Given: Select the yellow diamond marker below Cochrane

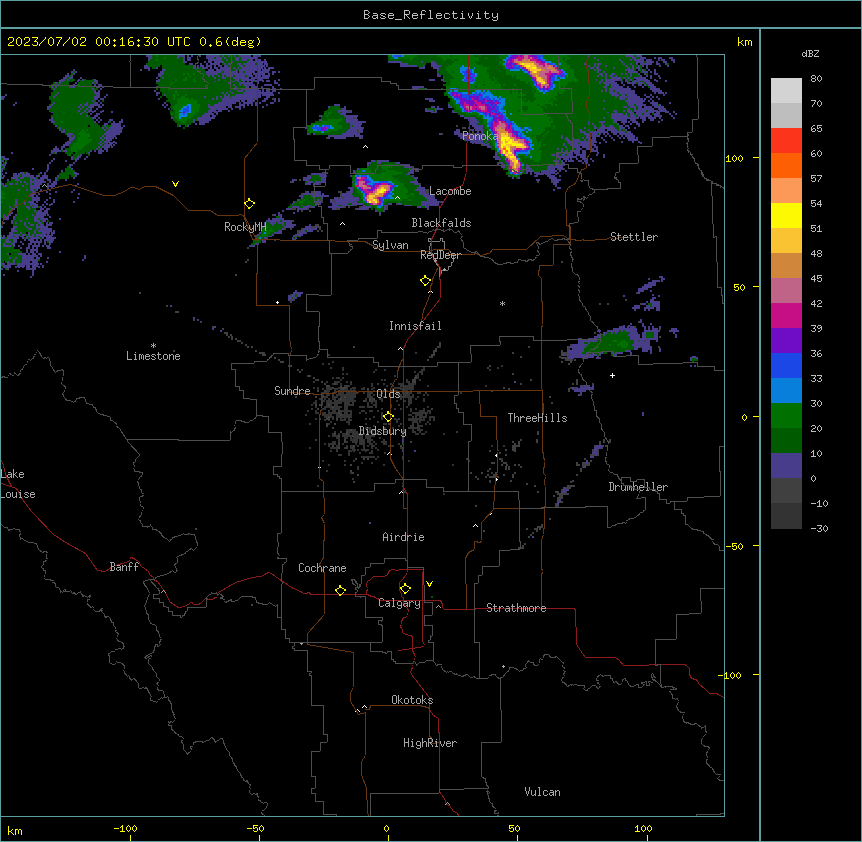Looking at the screenshot, I should [x=340, y=590].
